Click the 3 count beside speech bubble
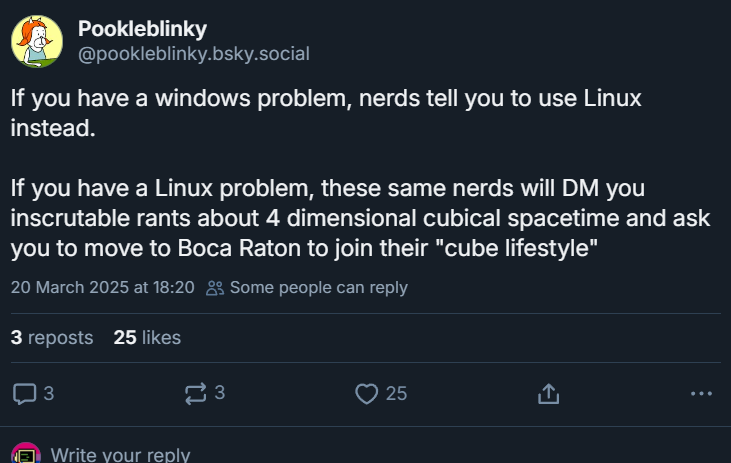The height and width of the screenshot is (463, 731). (48, 393)
